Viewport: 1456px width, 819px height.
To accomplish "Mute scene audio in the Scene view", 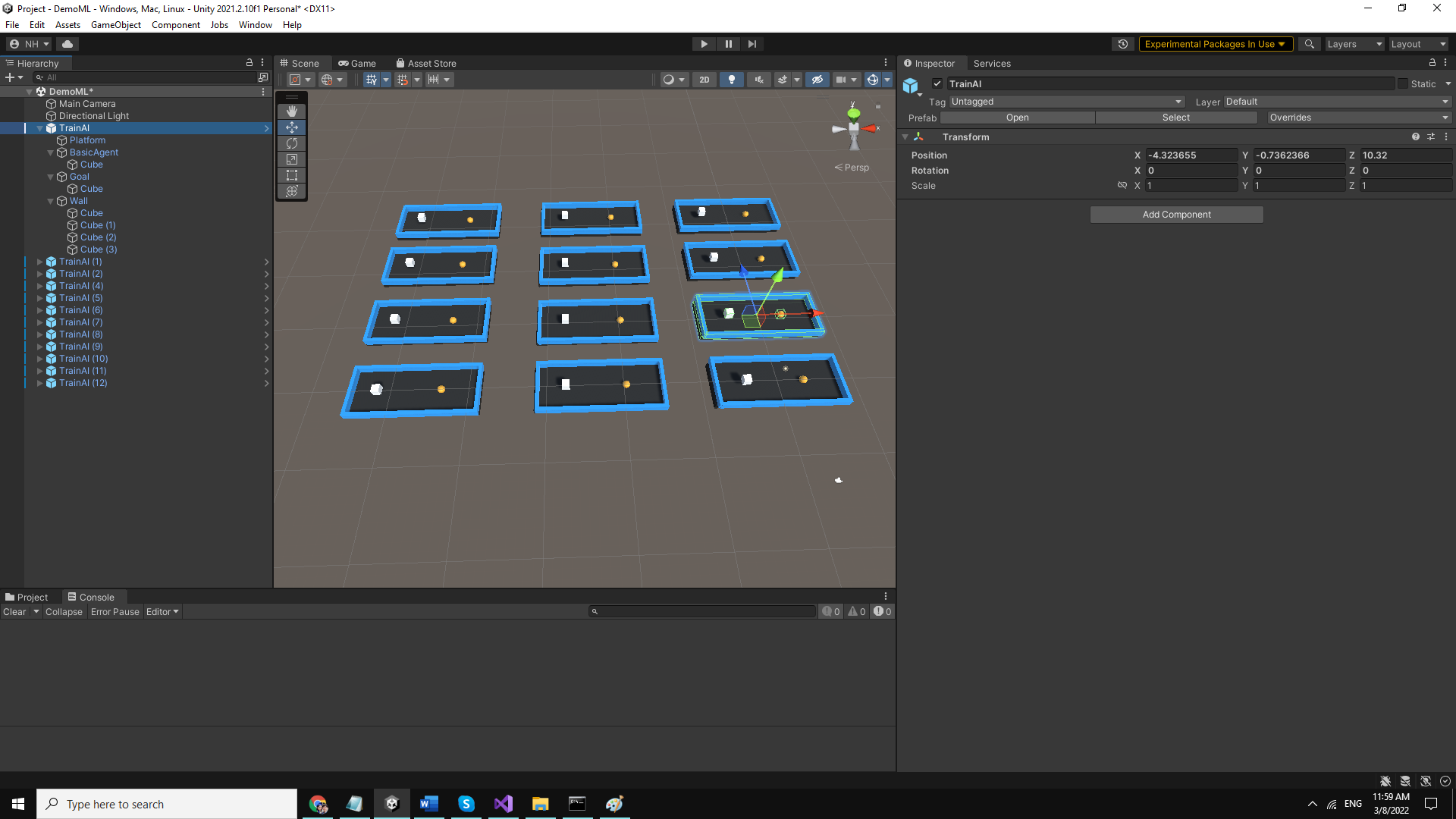I will [758, 80].
